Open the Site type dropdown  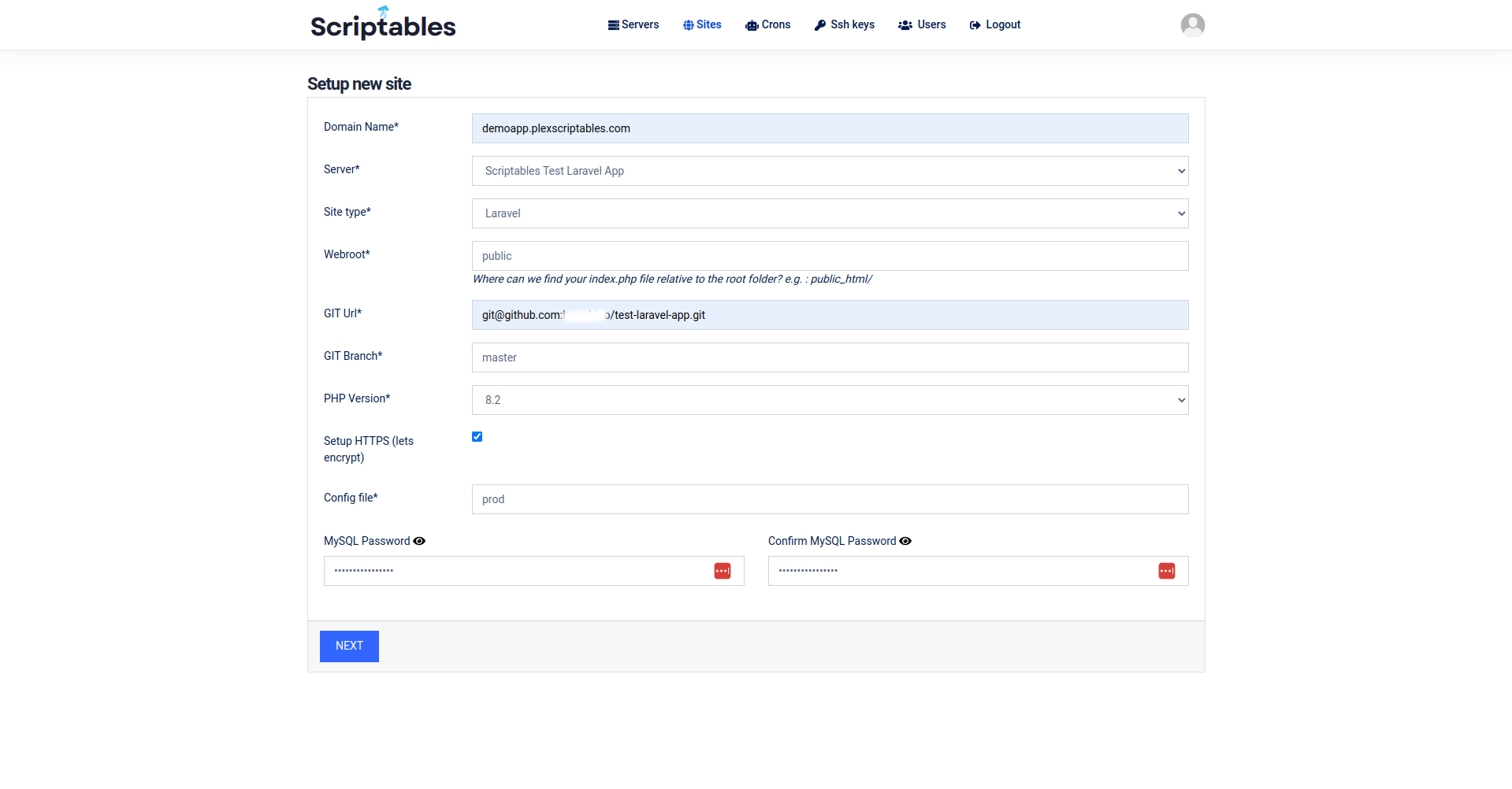[x=830, y=213]
